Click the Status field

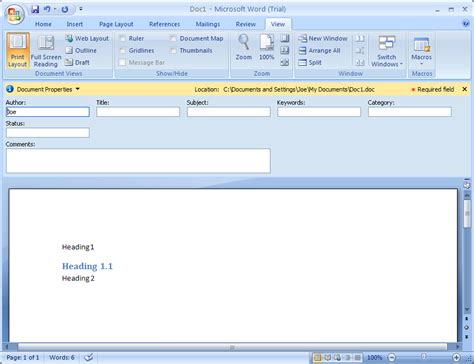tap(48, 133)
